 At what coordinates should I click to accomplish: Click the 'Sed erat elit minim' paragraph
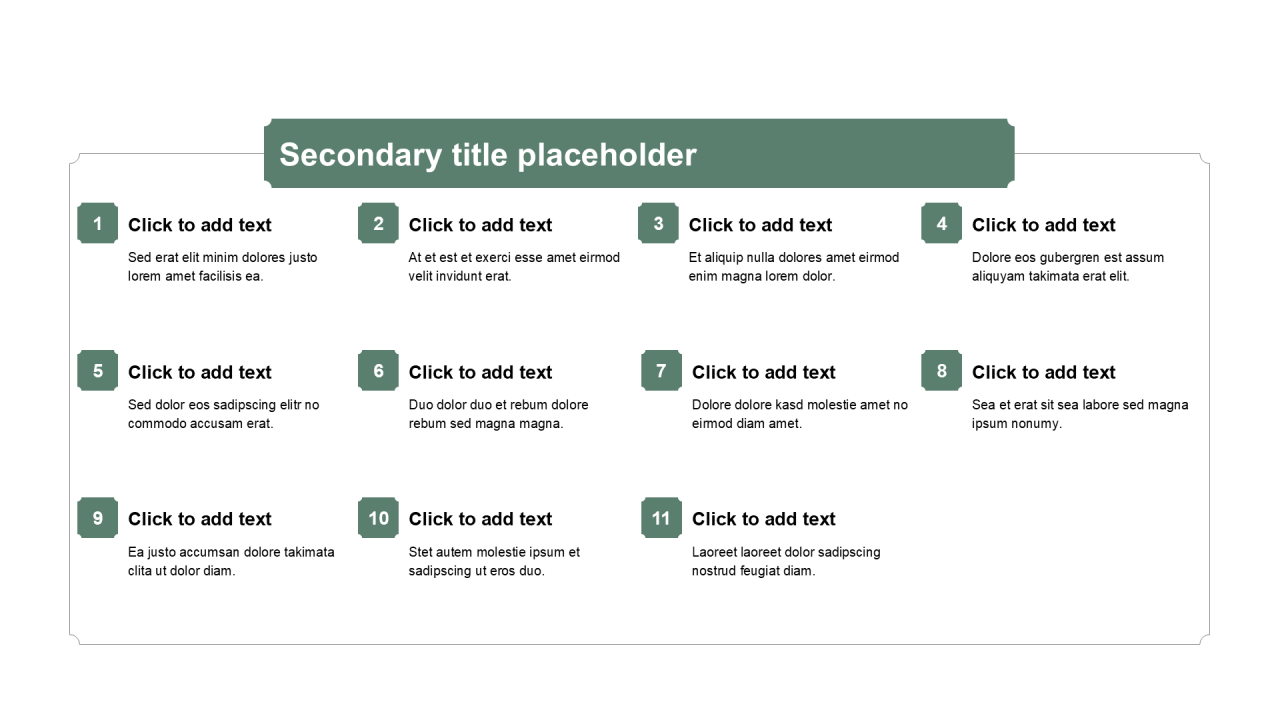[223, 267]
